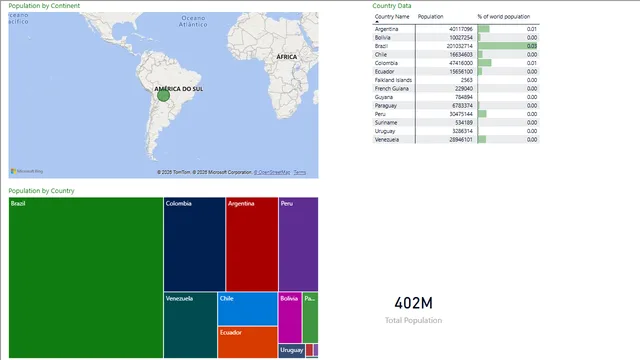The image size is (640, 360).
Task: Click the Population by Continent title
Action: (44, 6)
